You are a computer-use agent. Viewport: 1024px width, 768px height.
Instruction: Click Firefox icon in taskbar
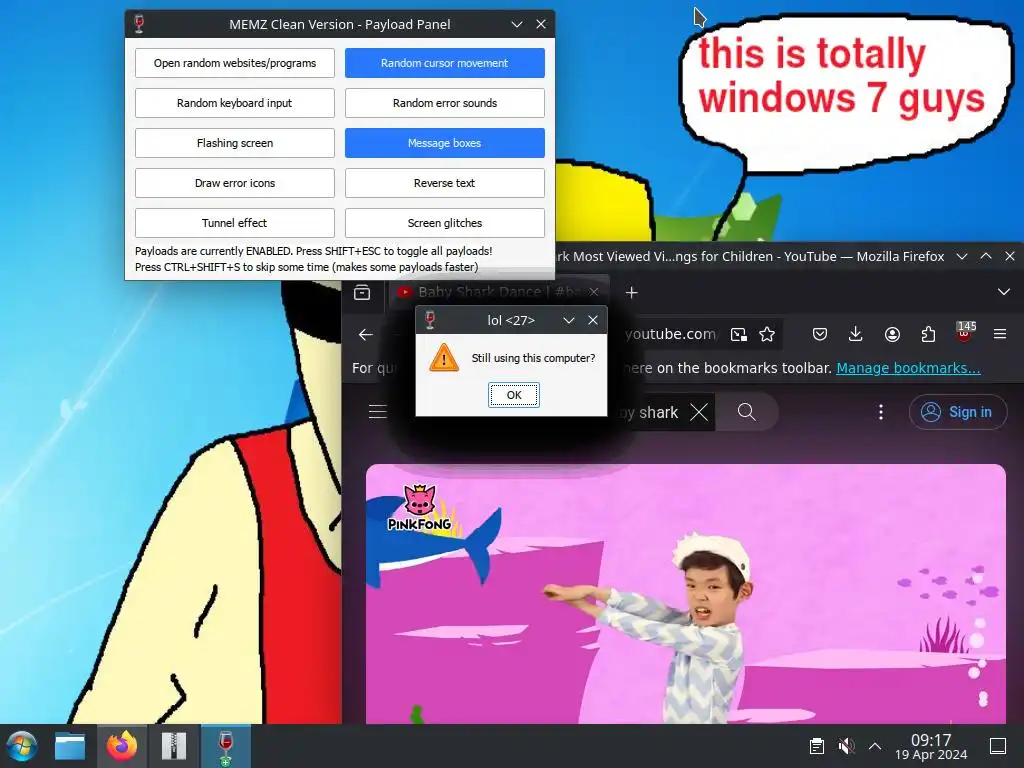tap(122, 746)
